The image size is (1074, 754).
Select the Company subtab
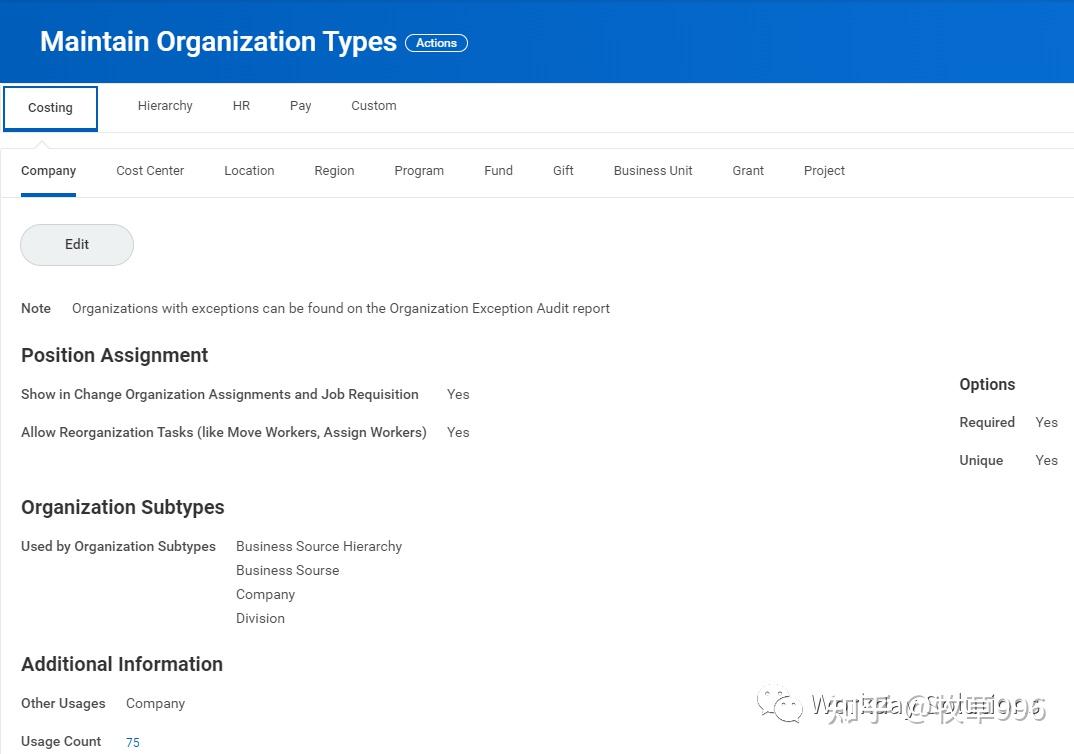[48, 170]
